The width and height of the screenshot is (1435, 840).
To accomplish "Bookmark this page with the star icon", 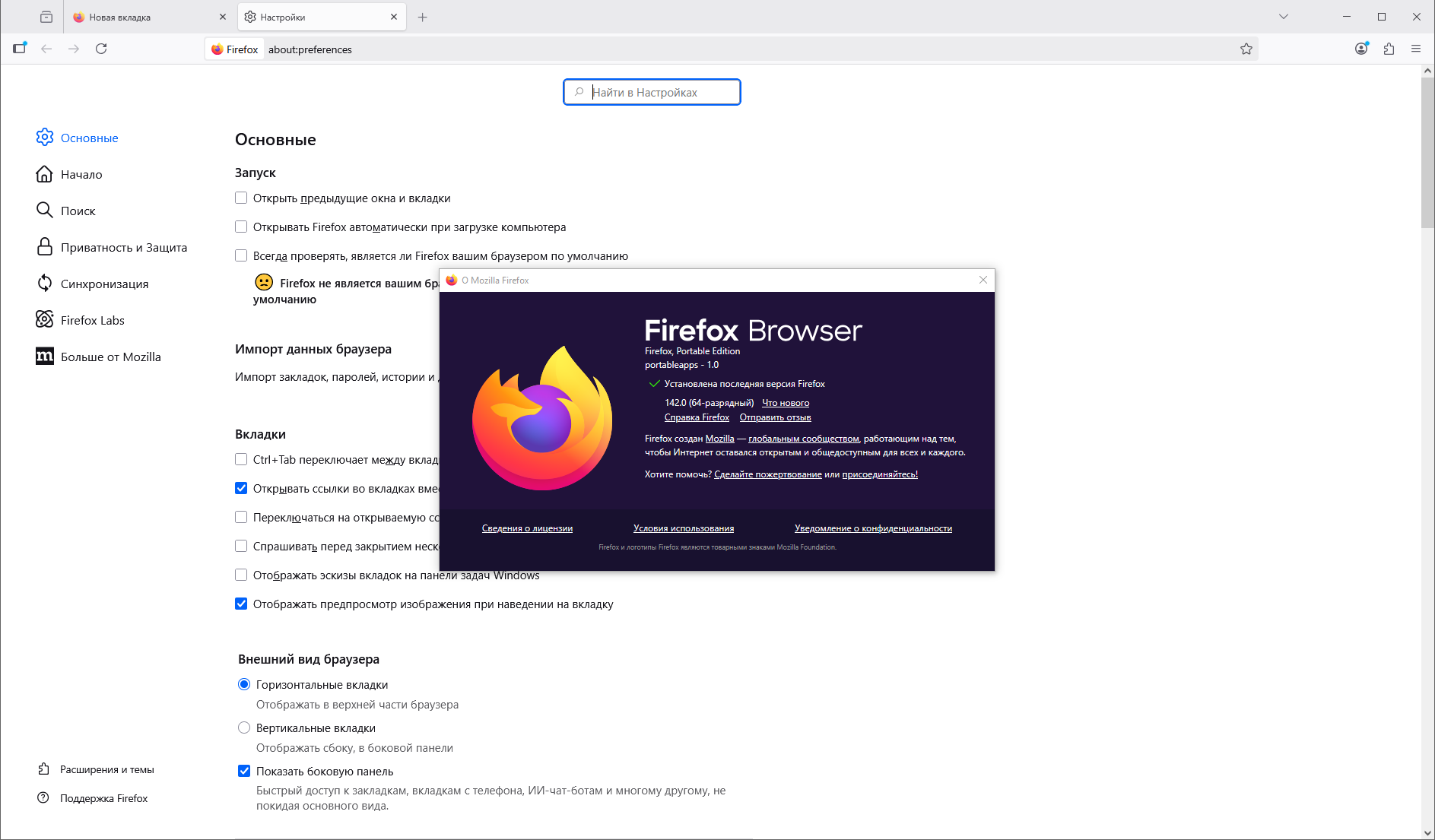I will click(1246, 49).
